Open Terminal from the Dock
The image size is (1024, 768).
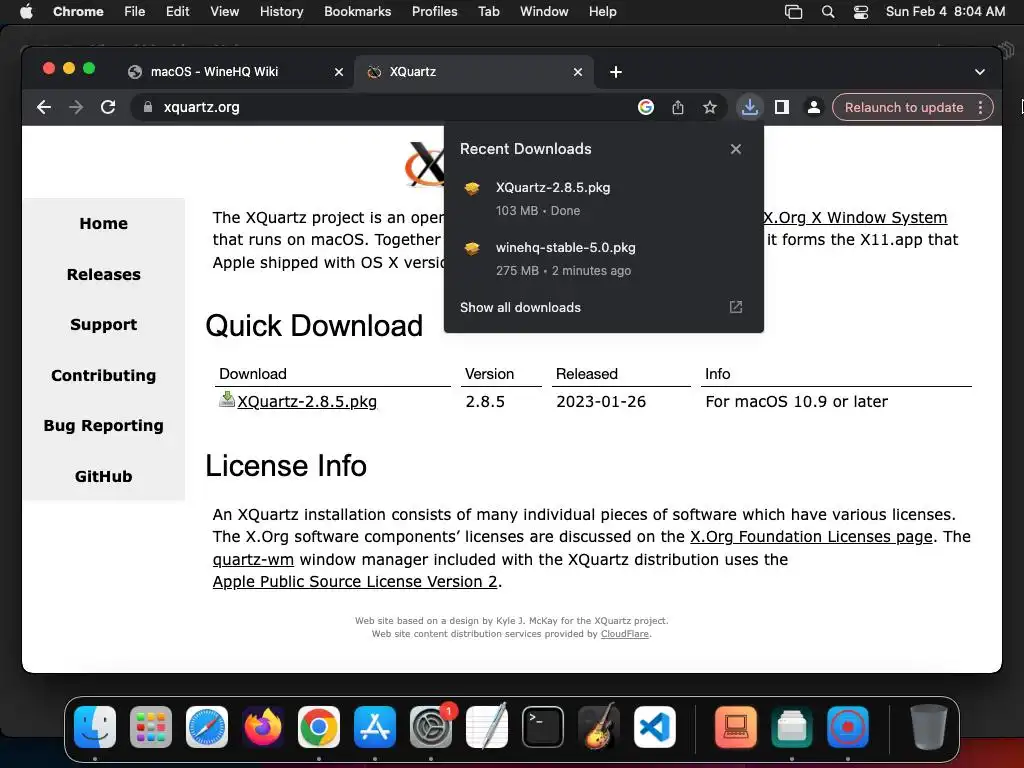click(543, 727)
